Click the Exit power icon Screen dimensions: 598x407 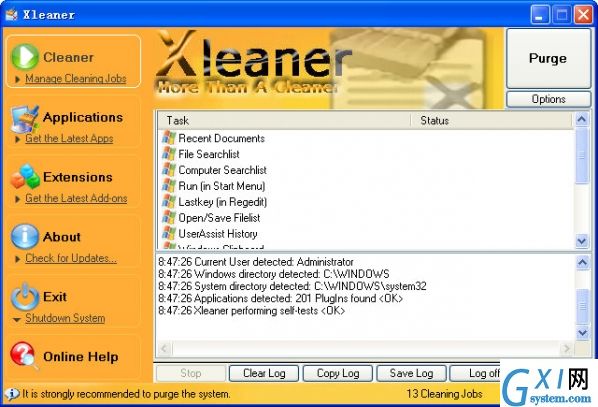[x=25, y=296]
